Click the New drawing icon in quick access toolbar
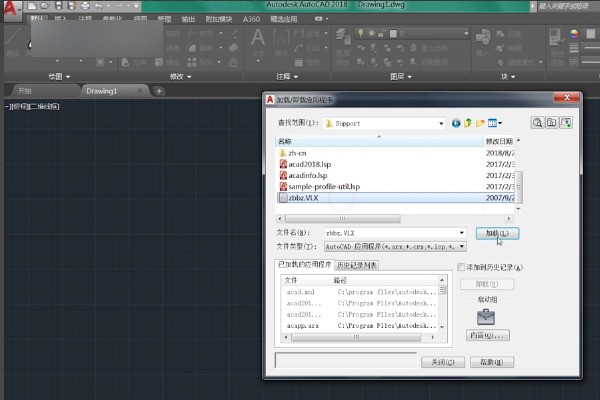Screen dimensions: 600x400 coord(32,6)
